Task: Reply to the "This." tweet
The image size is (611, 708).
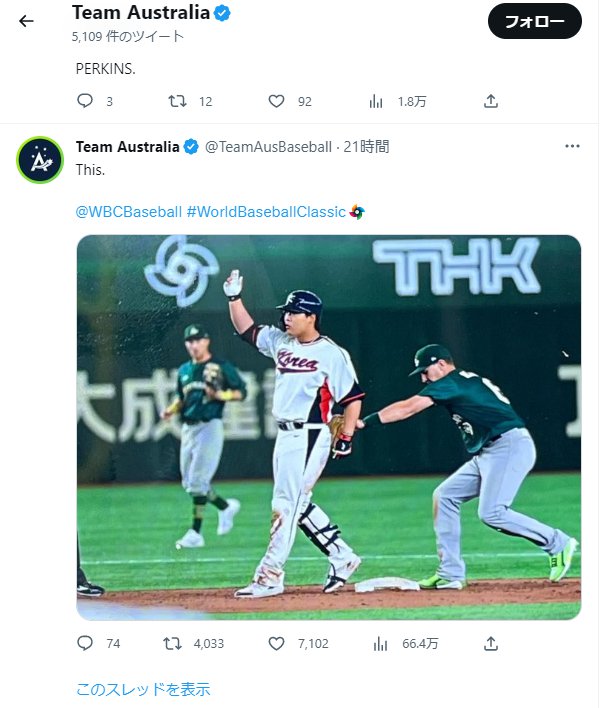Action: point(85,643)
